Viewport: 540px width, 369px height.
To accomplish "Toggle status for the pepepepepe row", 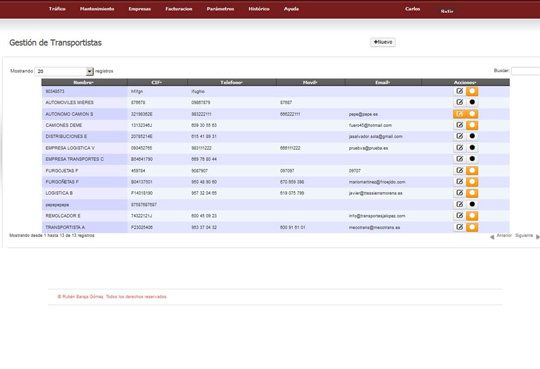I will [x=472, y=204].
